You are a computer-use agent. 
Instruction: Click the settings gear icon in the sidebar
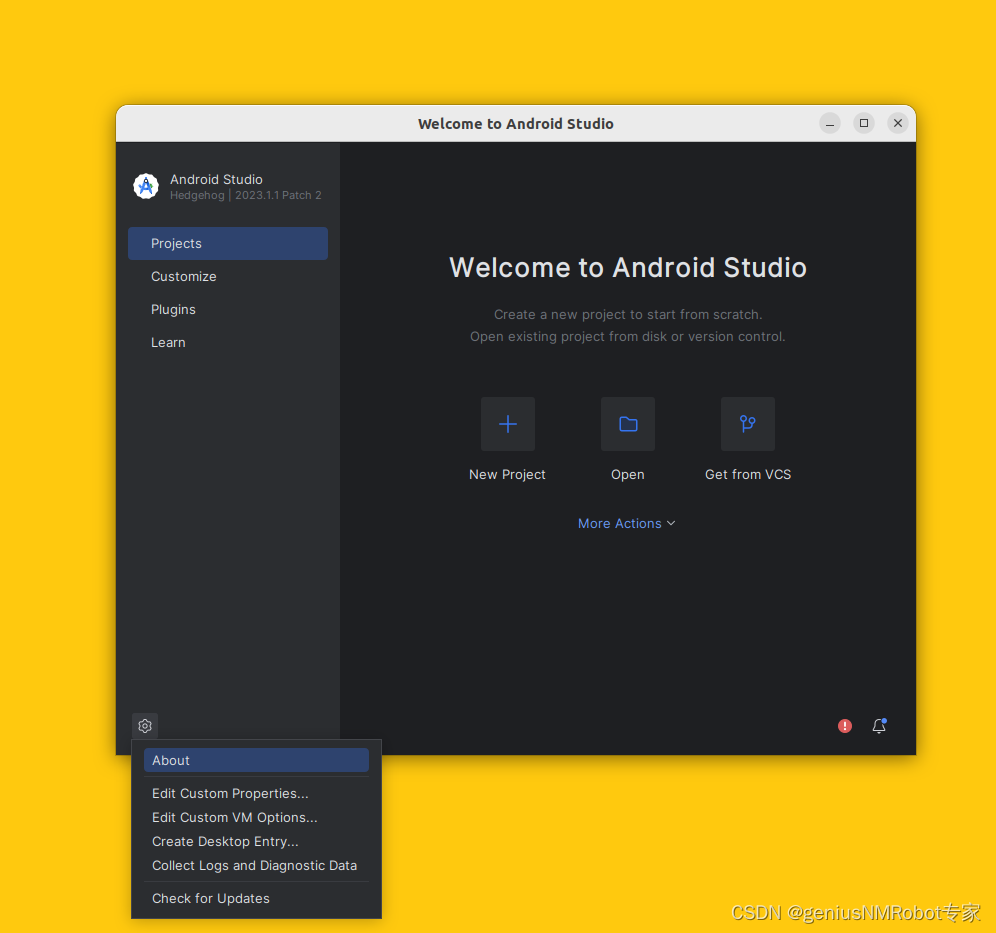click(x=145, y=725)
